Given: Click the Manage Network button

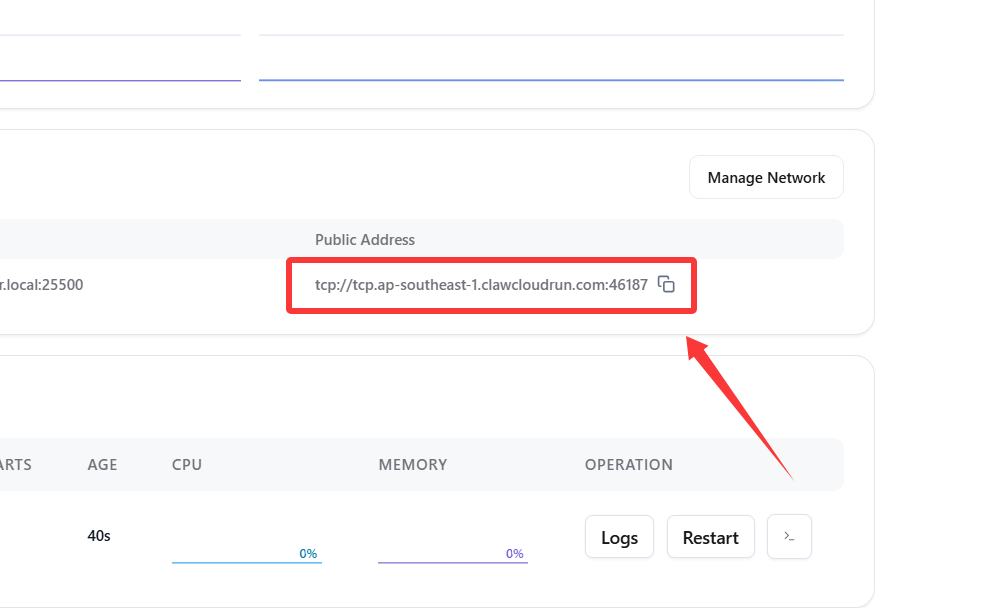Looking at the screenshot, I should 766,178.
